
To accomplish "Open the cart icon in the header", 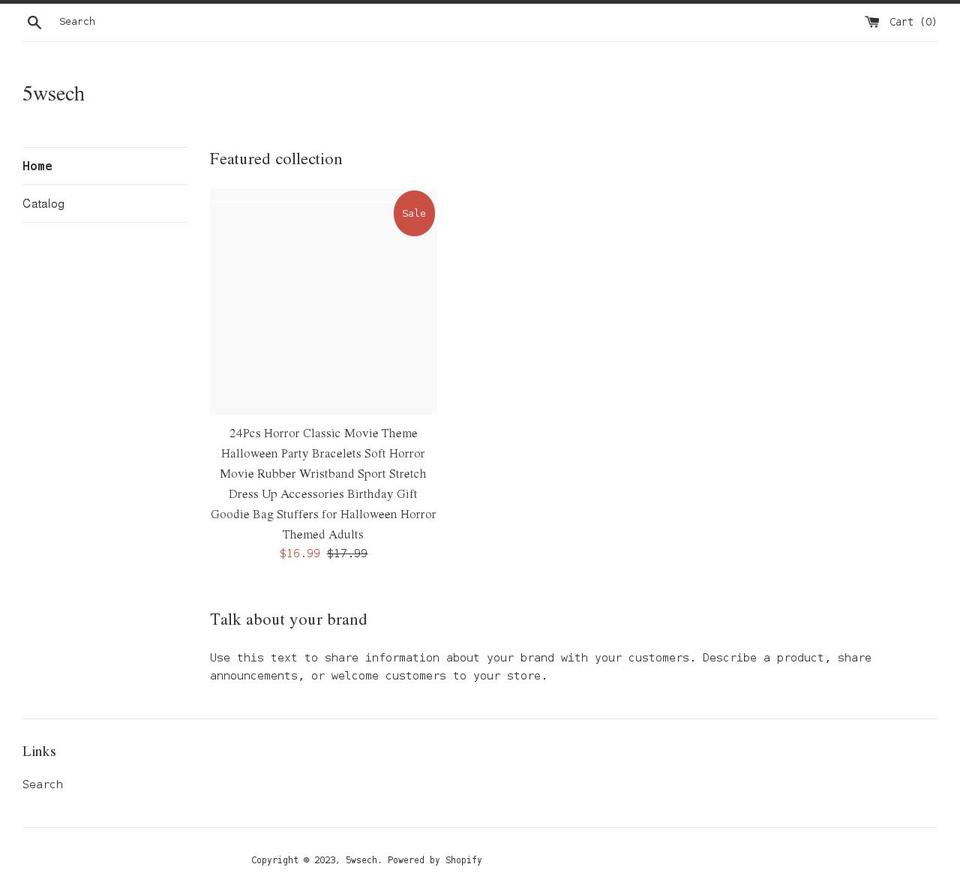I will click(872, 21).
